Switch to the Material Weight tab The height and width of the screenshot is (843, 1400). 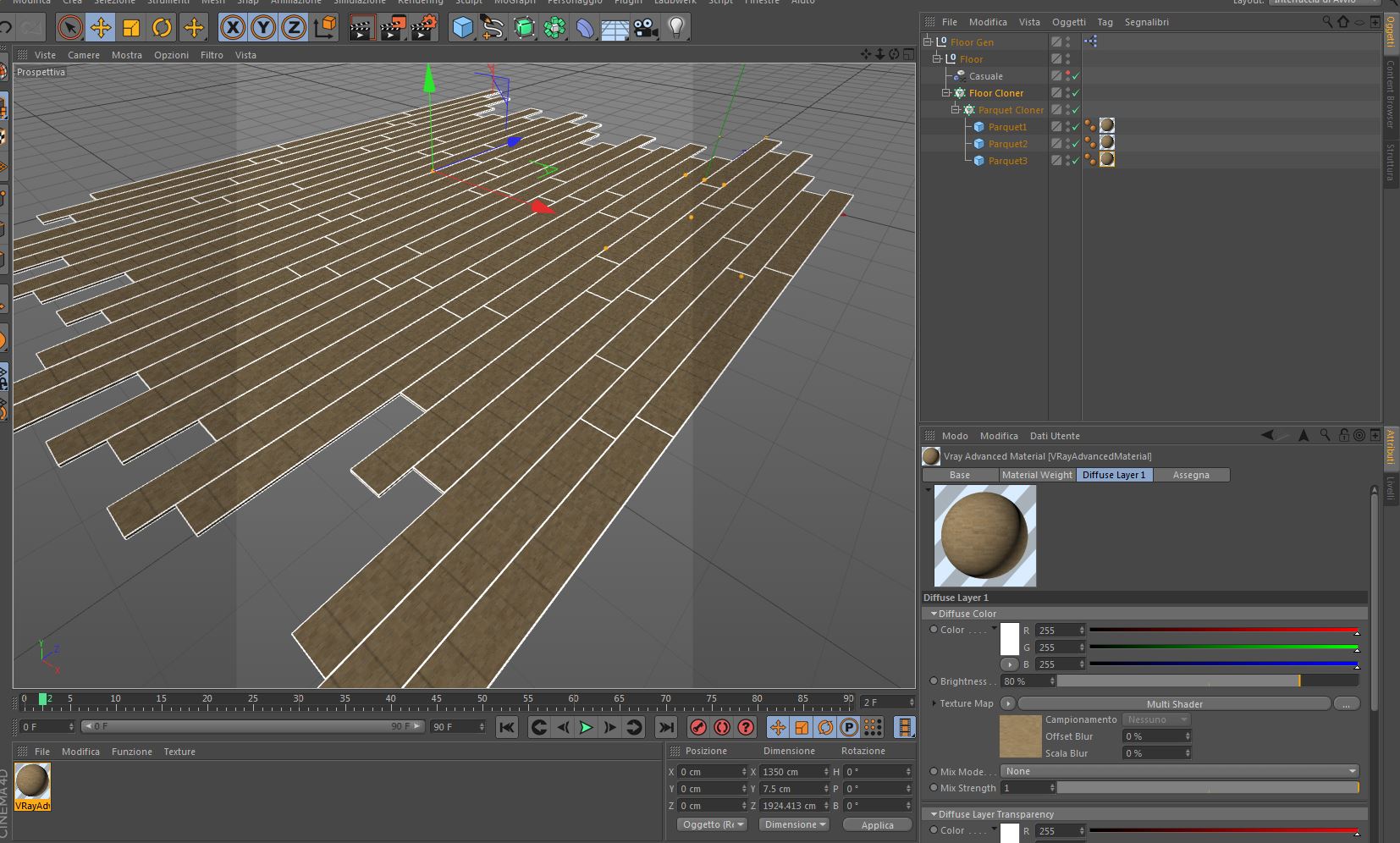pos(1037,475)
